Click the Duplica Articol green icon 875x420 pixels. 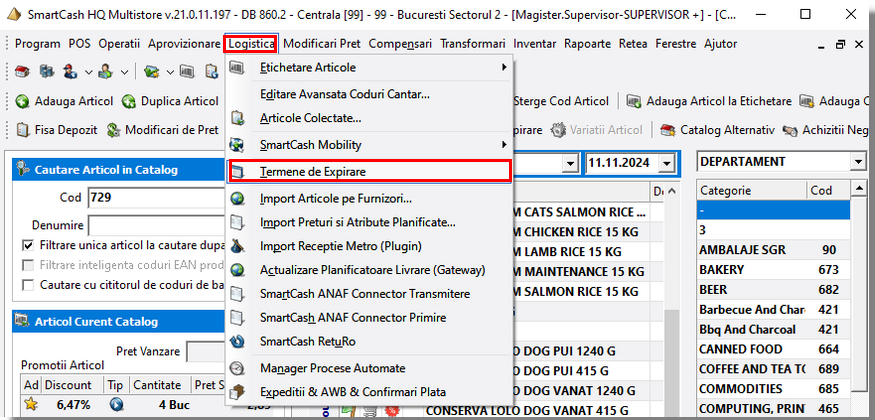pos(129,101)
